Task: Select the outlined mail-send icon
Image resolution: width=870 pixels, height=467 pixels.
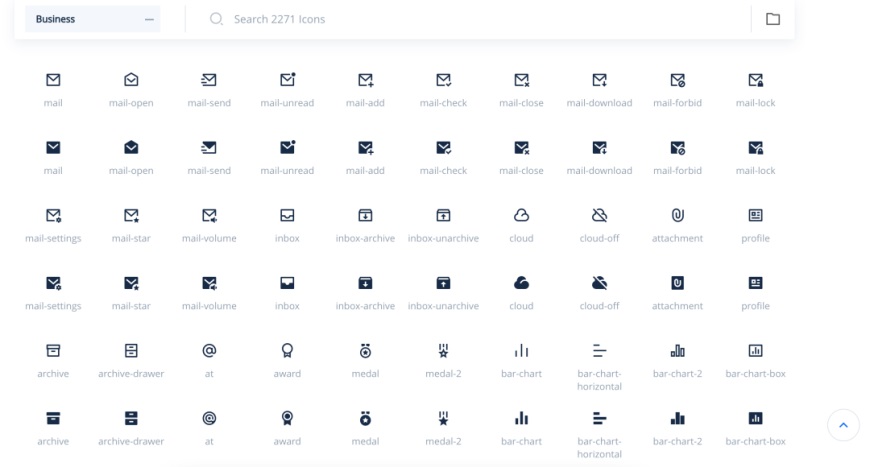Action: [x=209, y=80]
